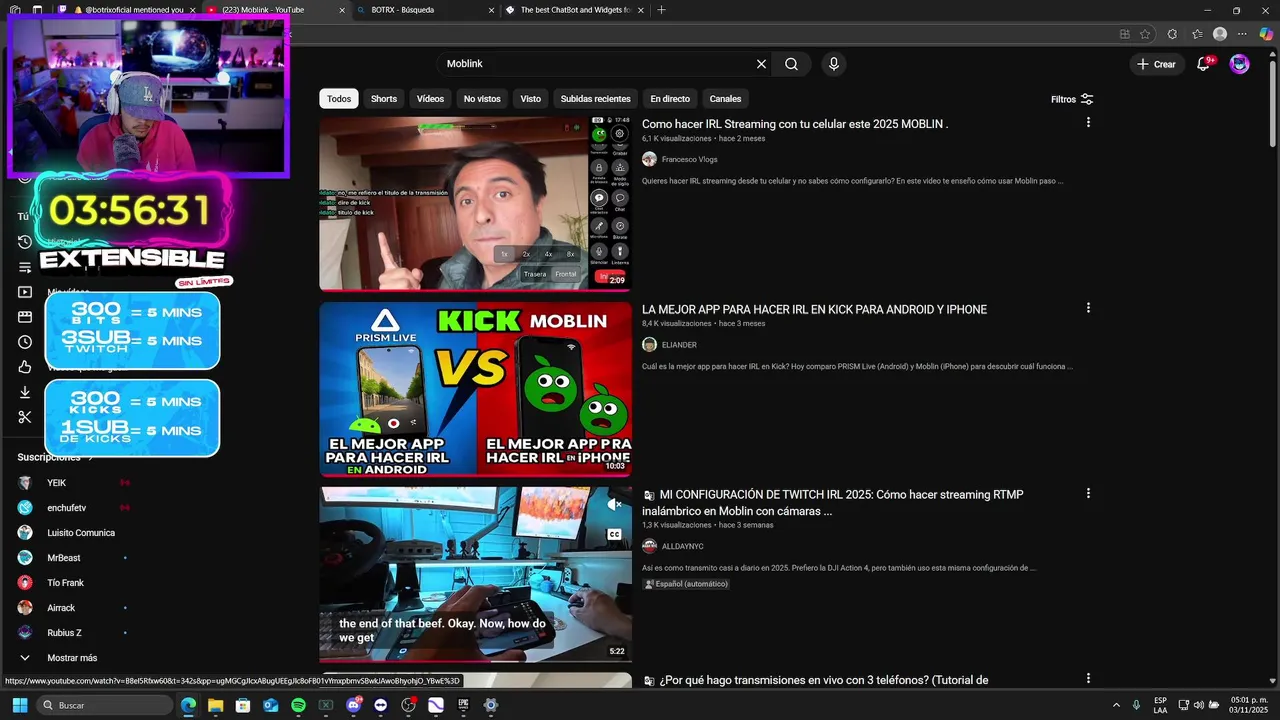Image resolution: width=1280 pixels, height=720 pixels.
Task: Select the Vídeos filter chip
Action: pos(430,99)
